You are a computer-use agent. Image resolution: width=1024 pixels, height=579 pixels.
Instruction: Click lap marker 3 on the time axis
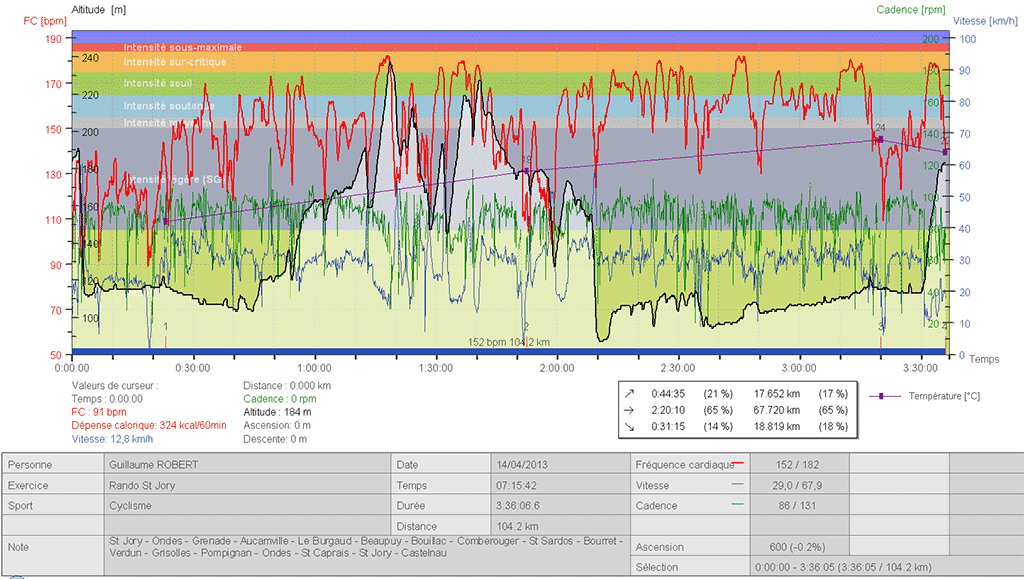(881, 326)
